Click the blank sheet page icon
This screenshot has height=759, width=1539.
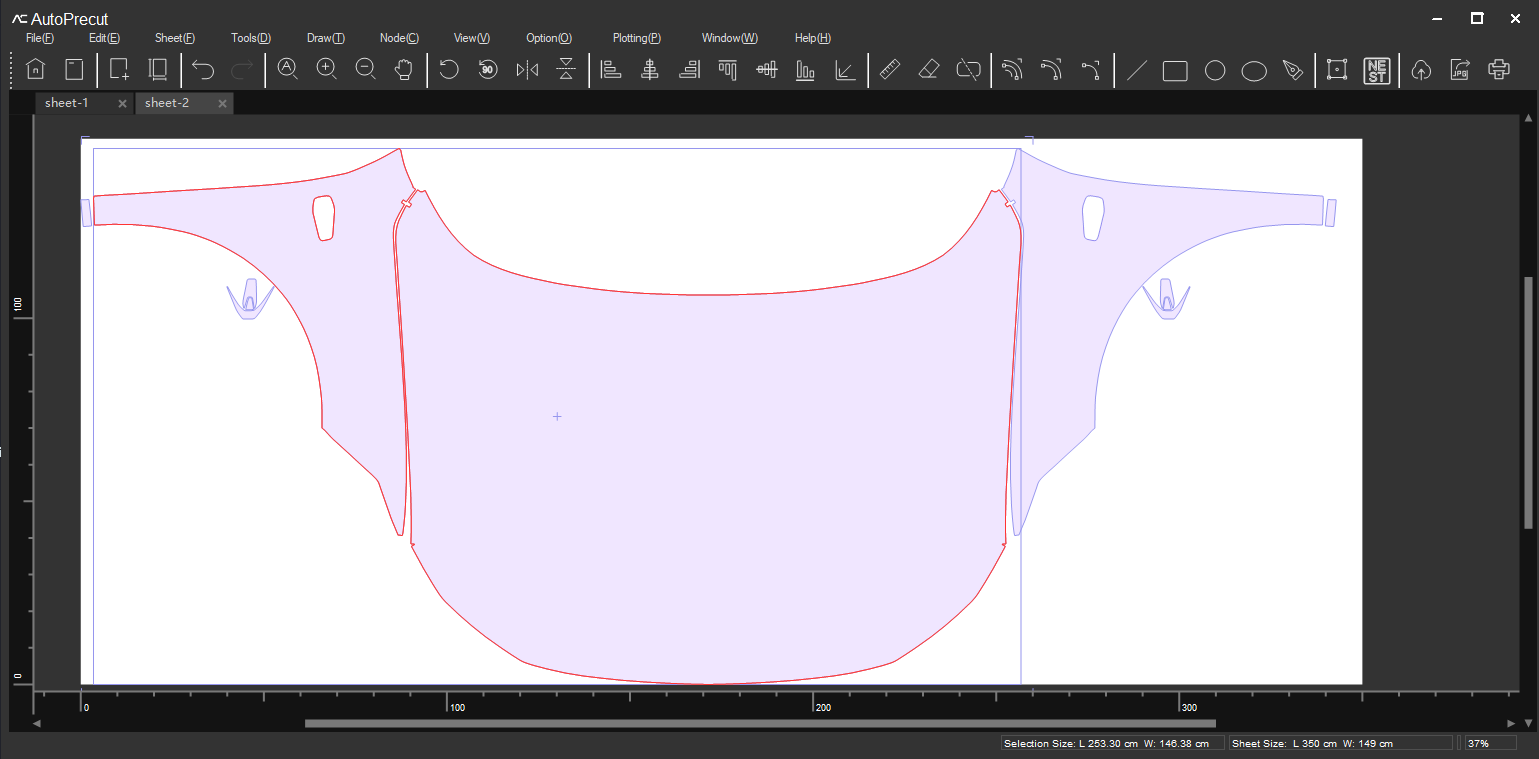74,69
